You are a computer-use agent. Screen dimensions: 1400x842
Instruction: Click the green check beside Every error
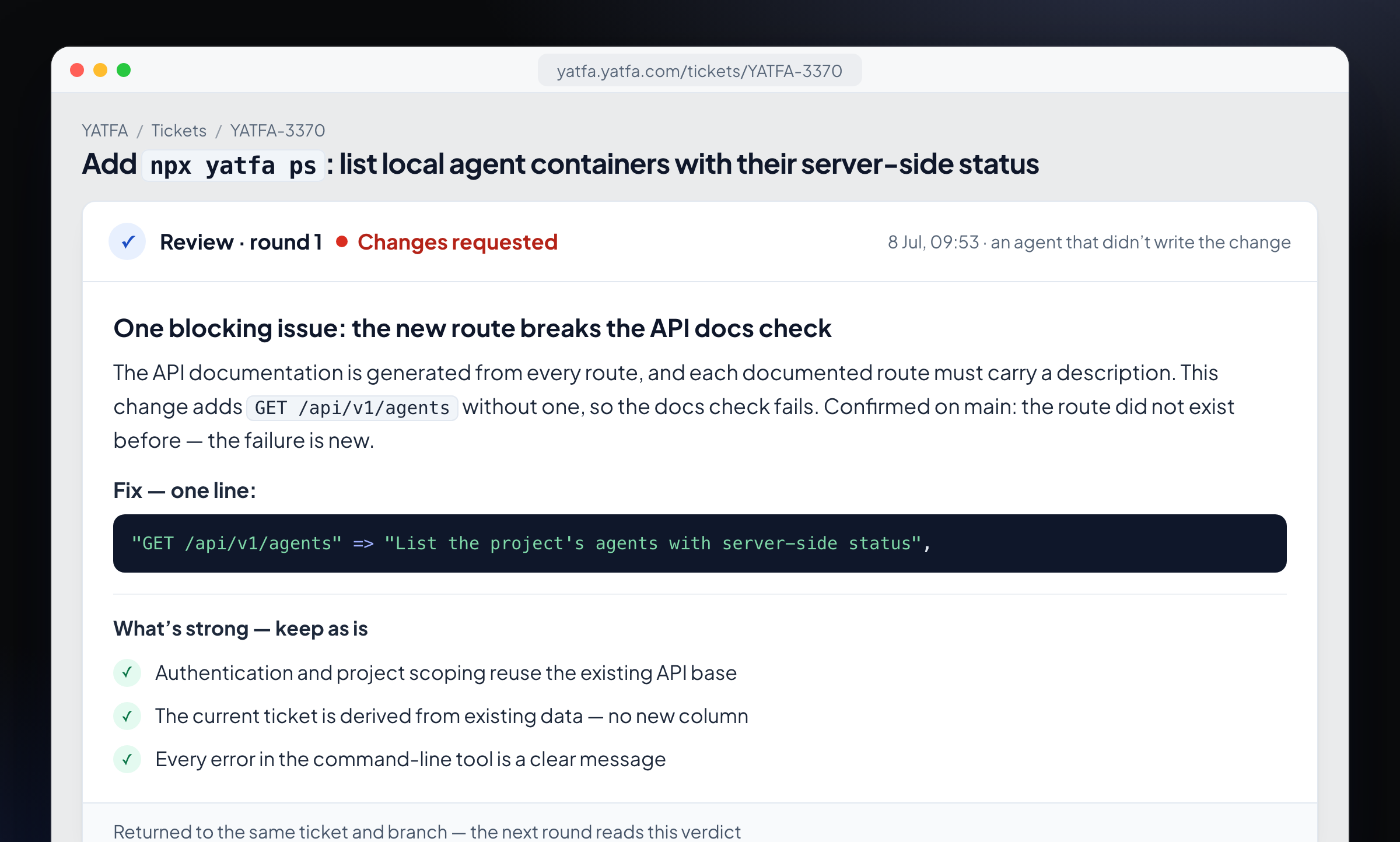point(127,759)
